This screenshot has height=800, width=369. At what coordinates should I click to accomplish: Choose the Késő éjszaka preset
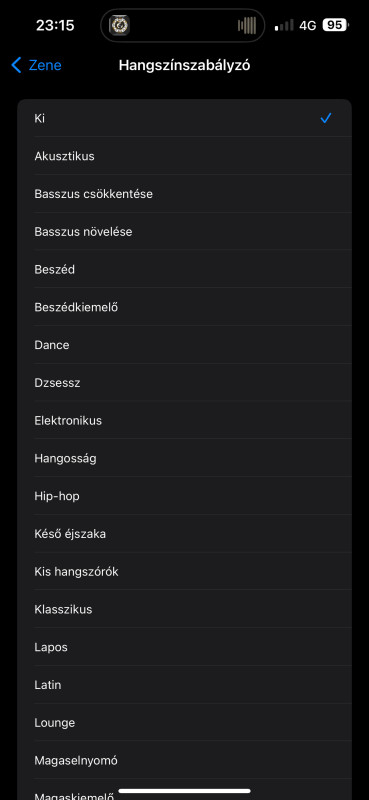184,534
